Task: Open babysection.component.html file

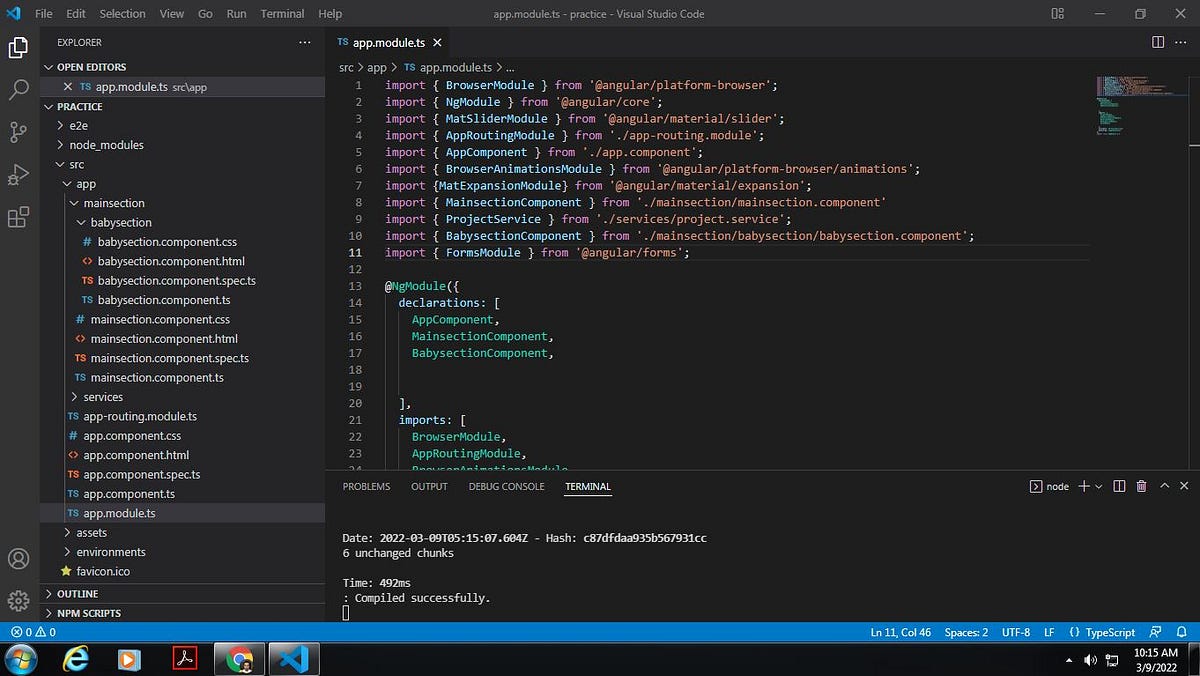Action: point(171,261)
